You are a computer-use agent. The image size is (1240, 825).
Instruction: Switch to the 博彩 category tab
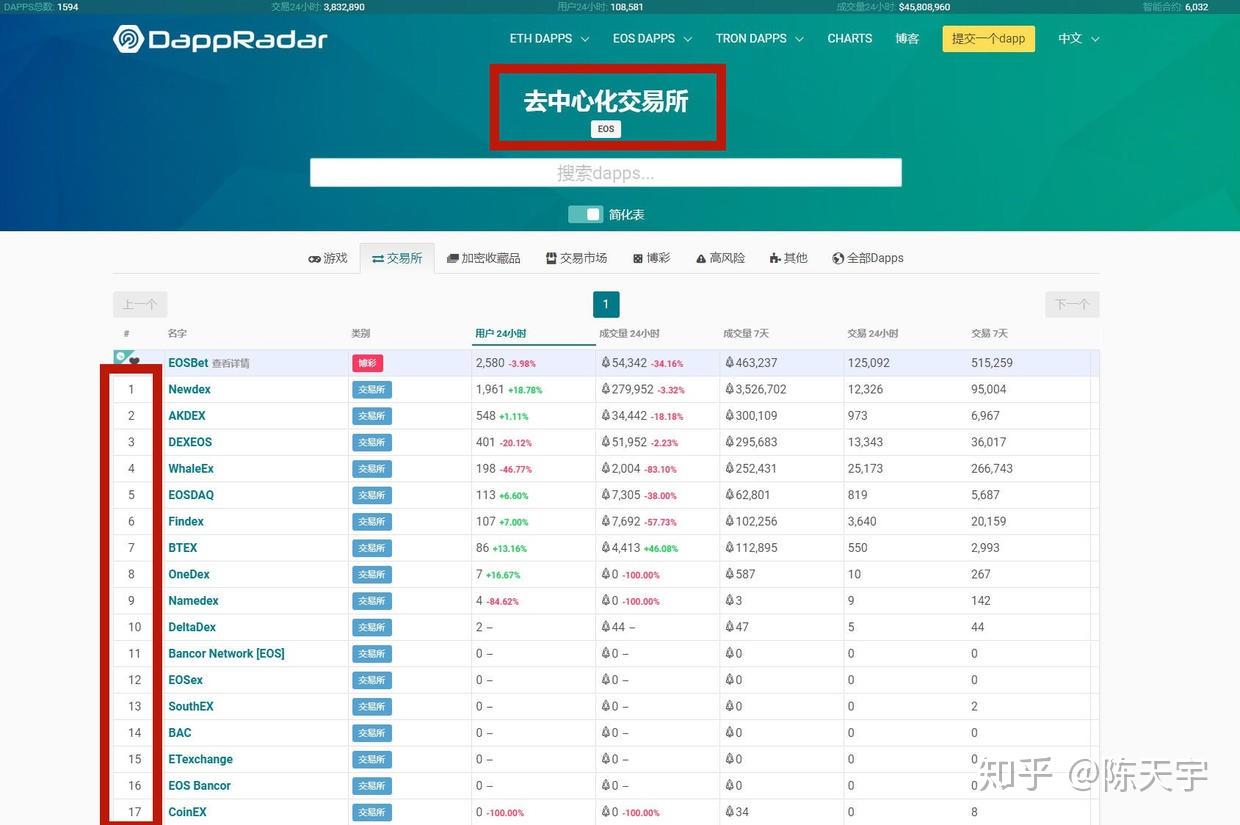click(x=652, y=258)
